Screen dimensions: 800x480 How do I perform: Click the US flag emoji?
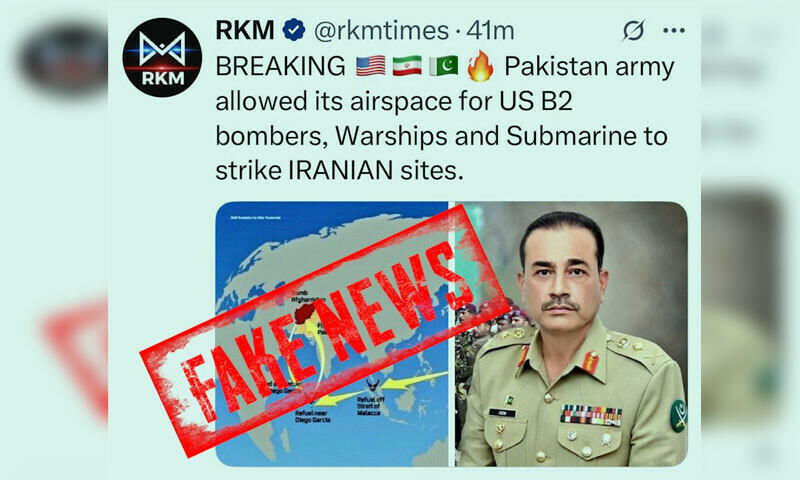(370, 66)
